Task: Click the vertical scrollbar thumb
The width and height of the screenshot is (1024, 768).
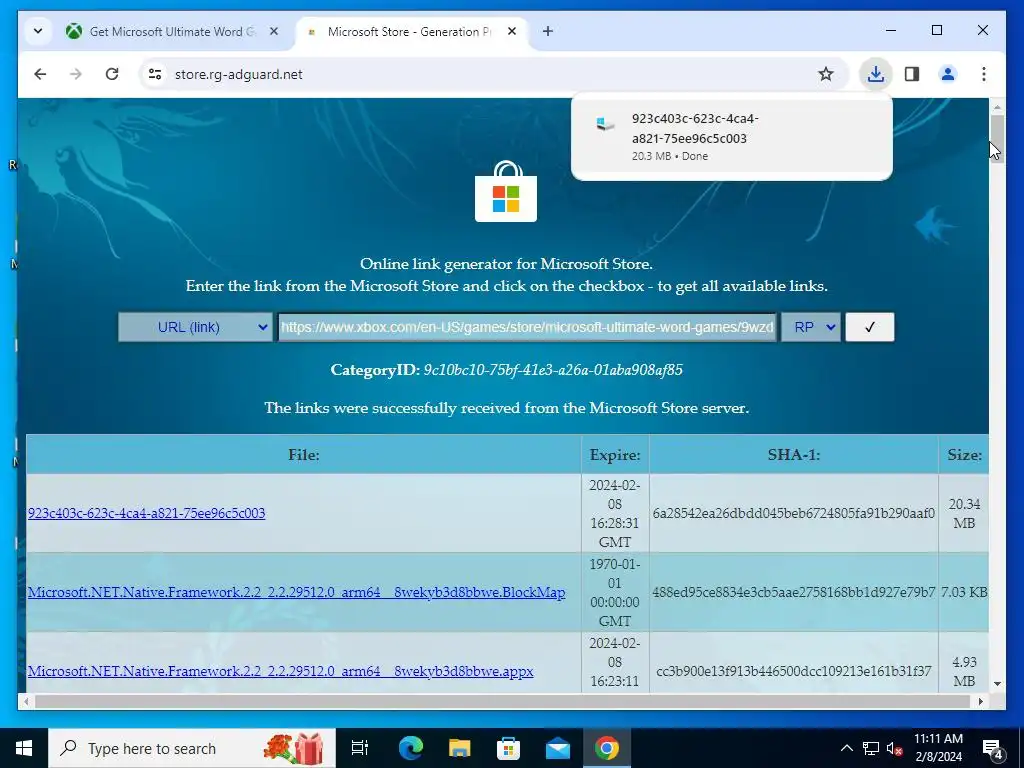Action: pos(997,137)
